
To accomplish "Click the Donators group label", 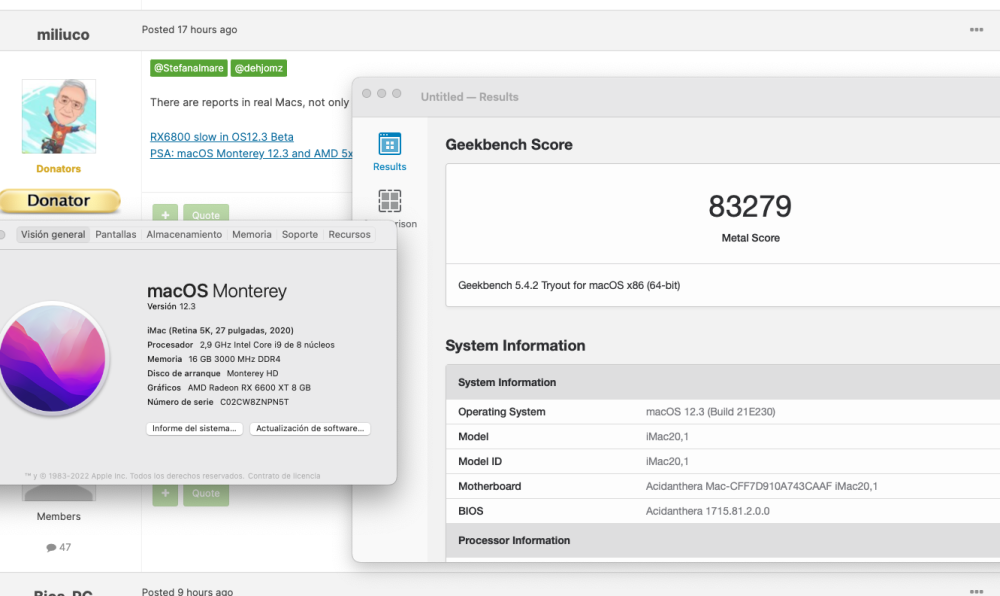I will pyautogui.click(x=59, y=169).
